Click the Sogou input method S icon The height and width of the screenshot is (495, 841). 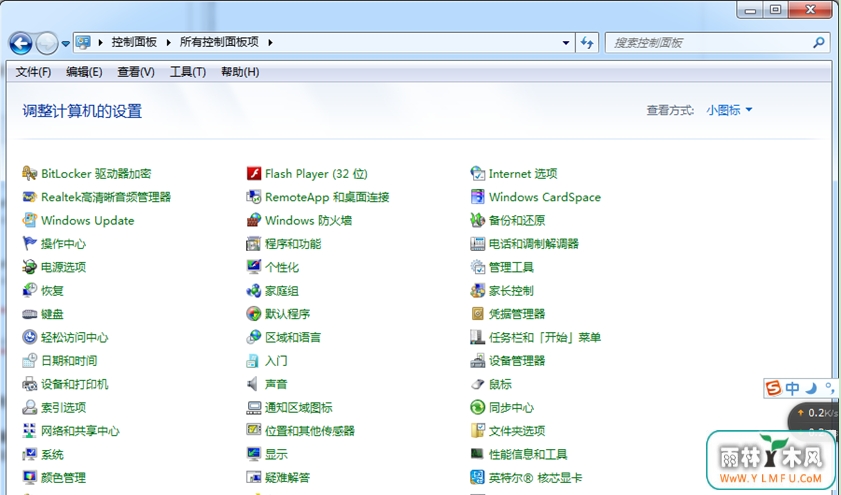(773, 388)
